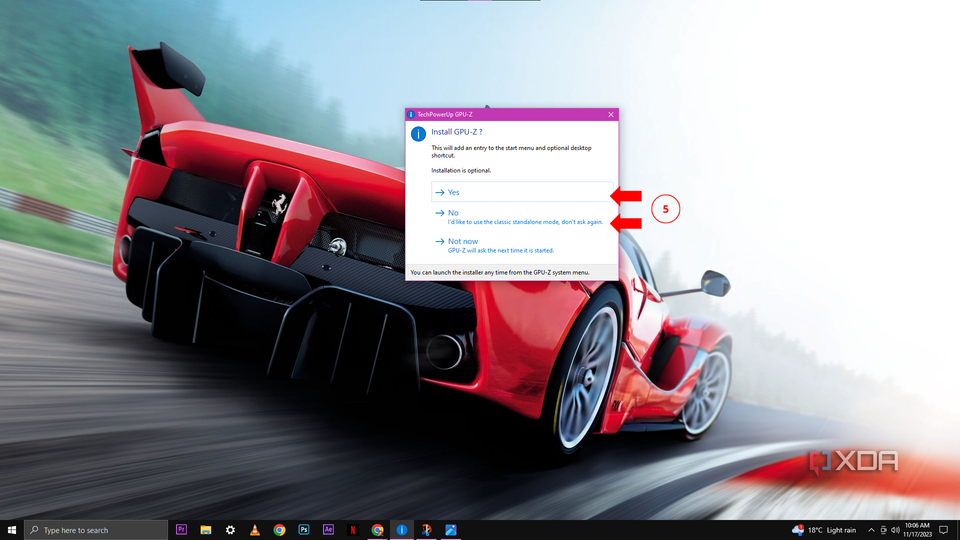The width and height of the screenshot is (960, 540).
Task: Open the Photos app taskbar icon
Action: point(451,530)
